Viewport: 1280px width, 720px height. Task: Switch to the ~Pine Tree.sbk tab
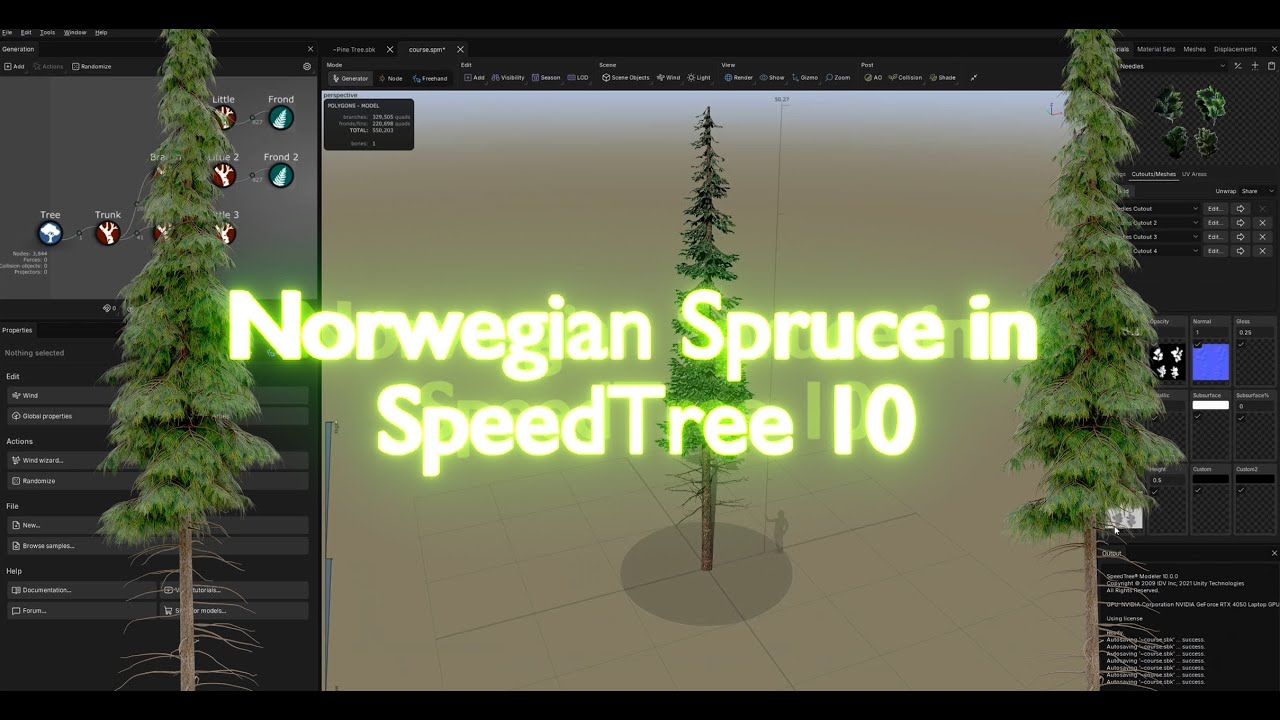coord(355,49)
